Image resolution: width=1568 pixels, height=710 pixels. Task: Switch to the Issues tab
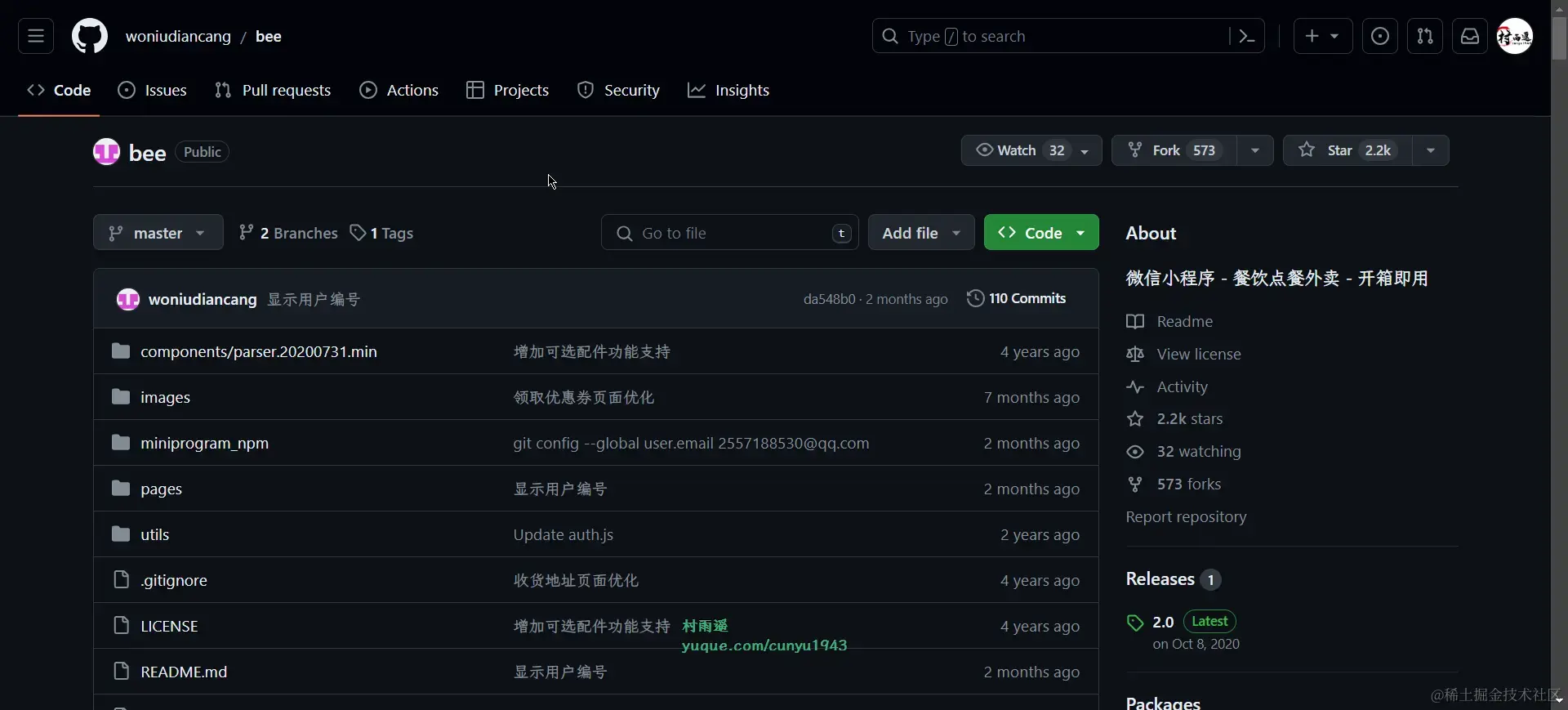point(153,90)
